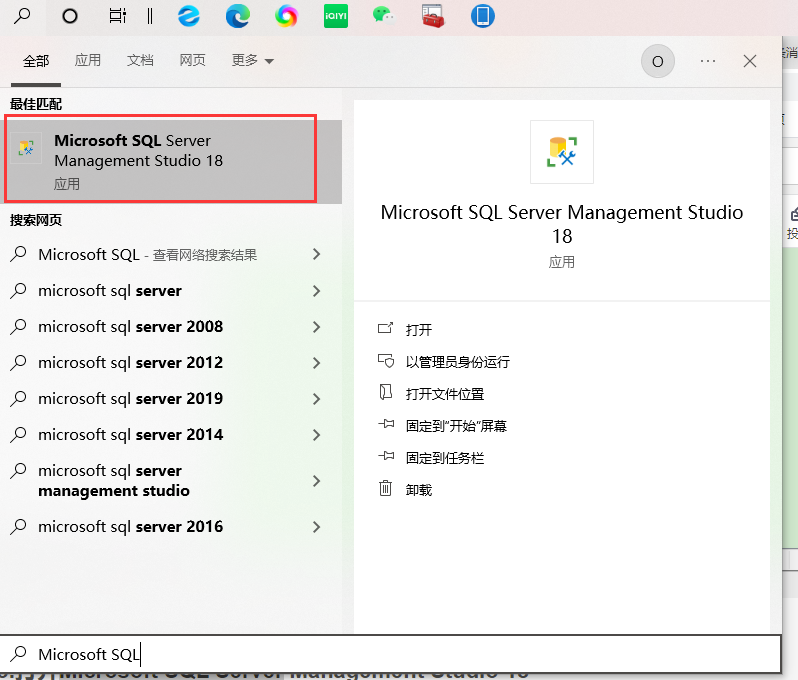Click the taskbar search magnifier icon

tap(22, 16)
